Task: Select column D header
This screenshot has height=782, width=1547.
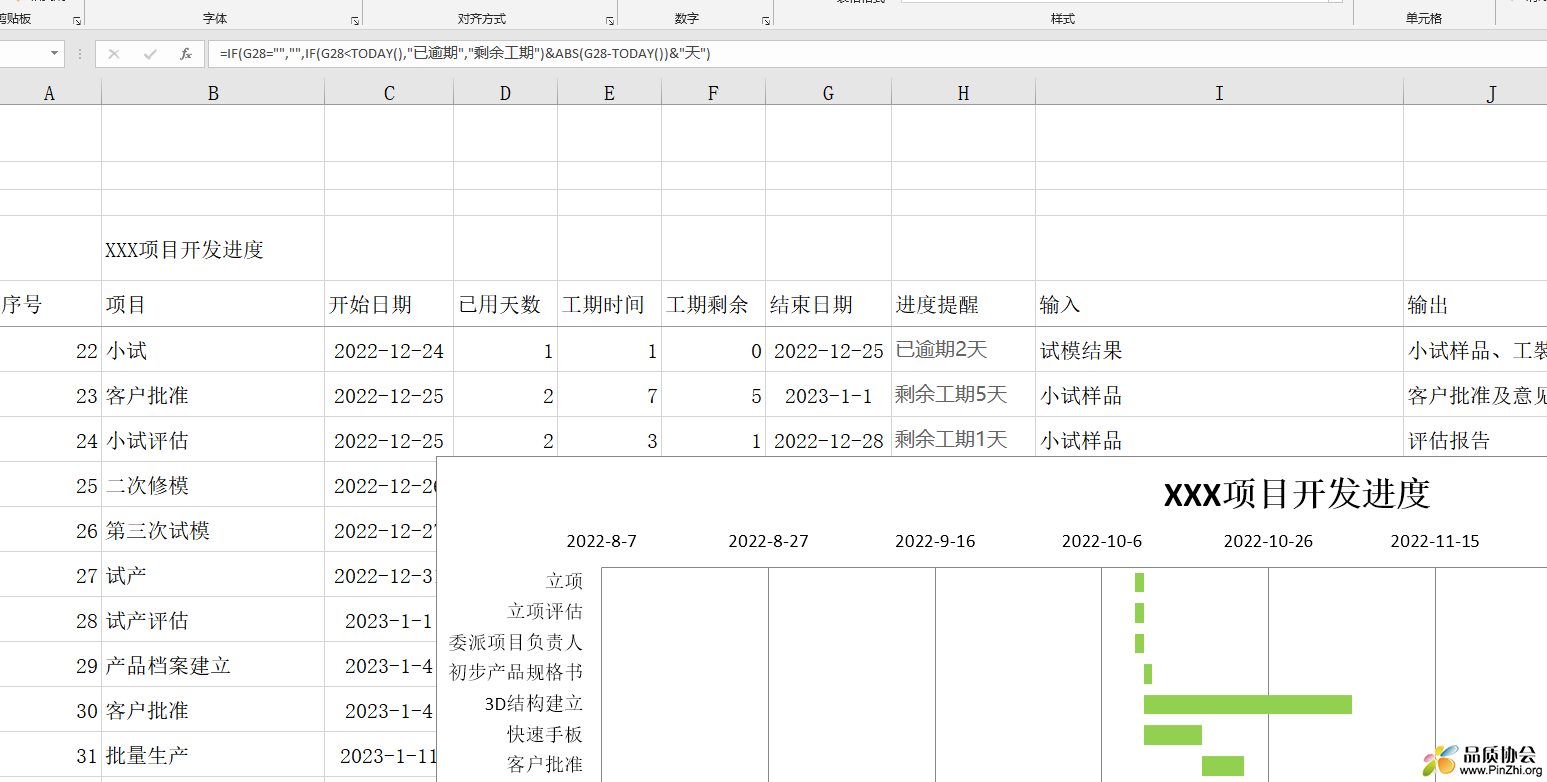Action: point(505,93)
